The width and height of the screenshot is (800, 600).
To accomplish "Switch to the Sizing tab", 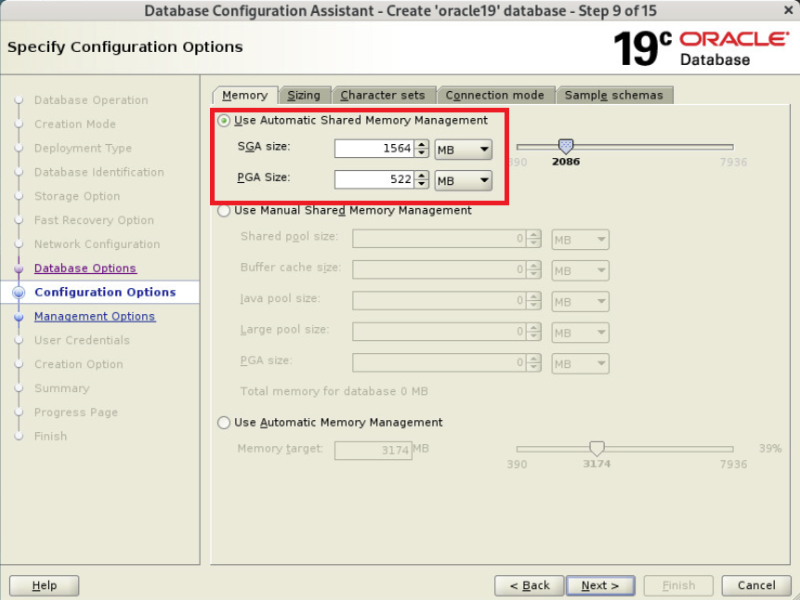I will point(304,95).
